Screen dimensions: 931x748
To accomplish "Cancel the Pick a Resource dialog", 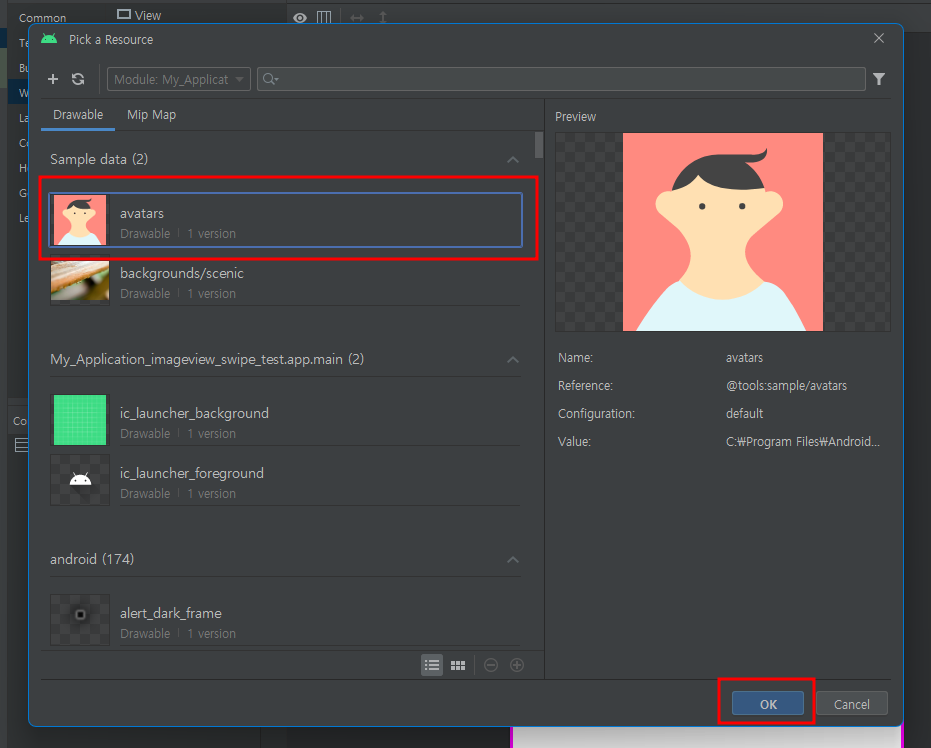I will [851, 703].
